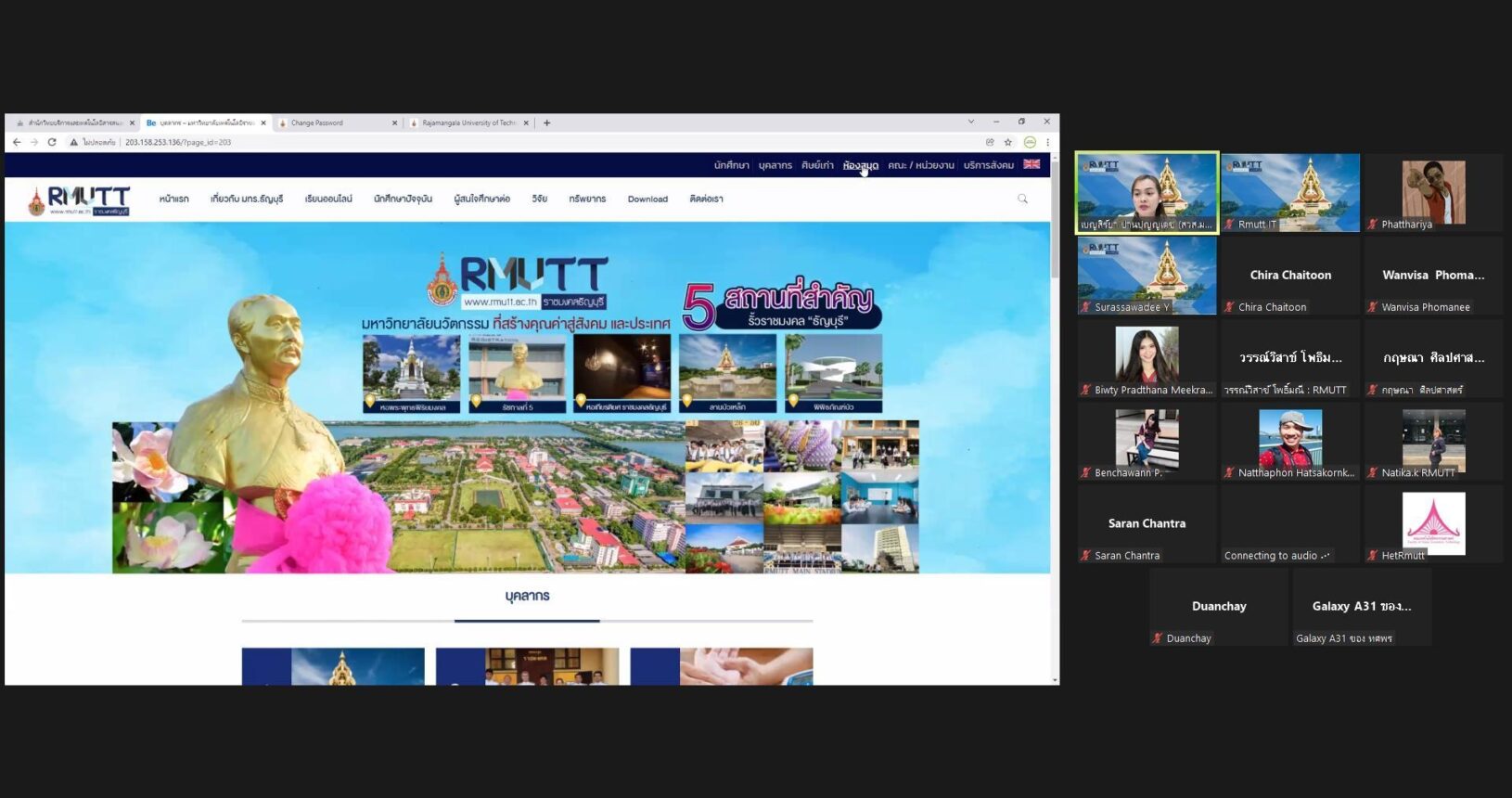Open the บริการสังคม top bar link
Screen dimensions: 1512x798
pos(988,165)
